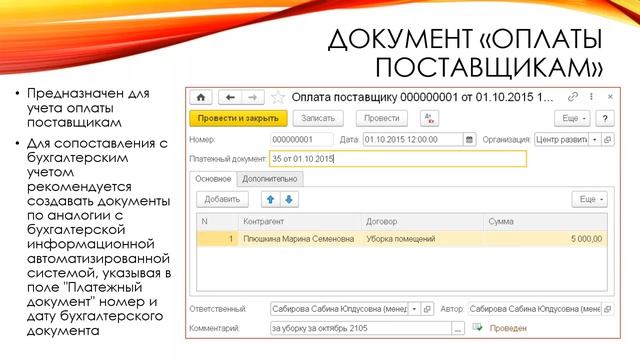Open the top Еще dropdown menu
640x360 pixels.
572,118
